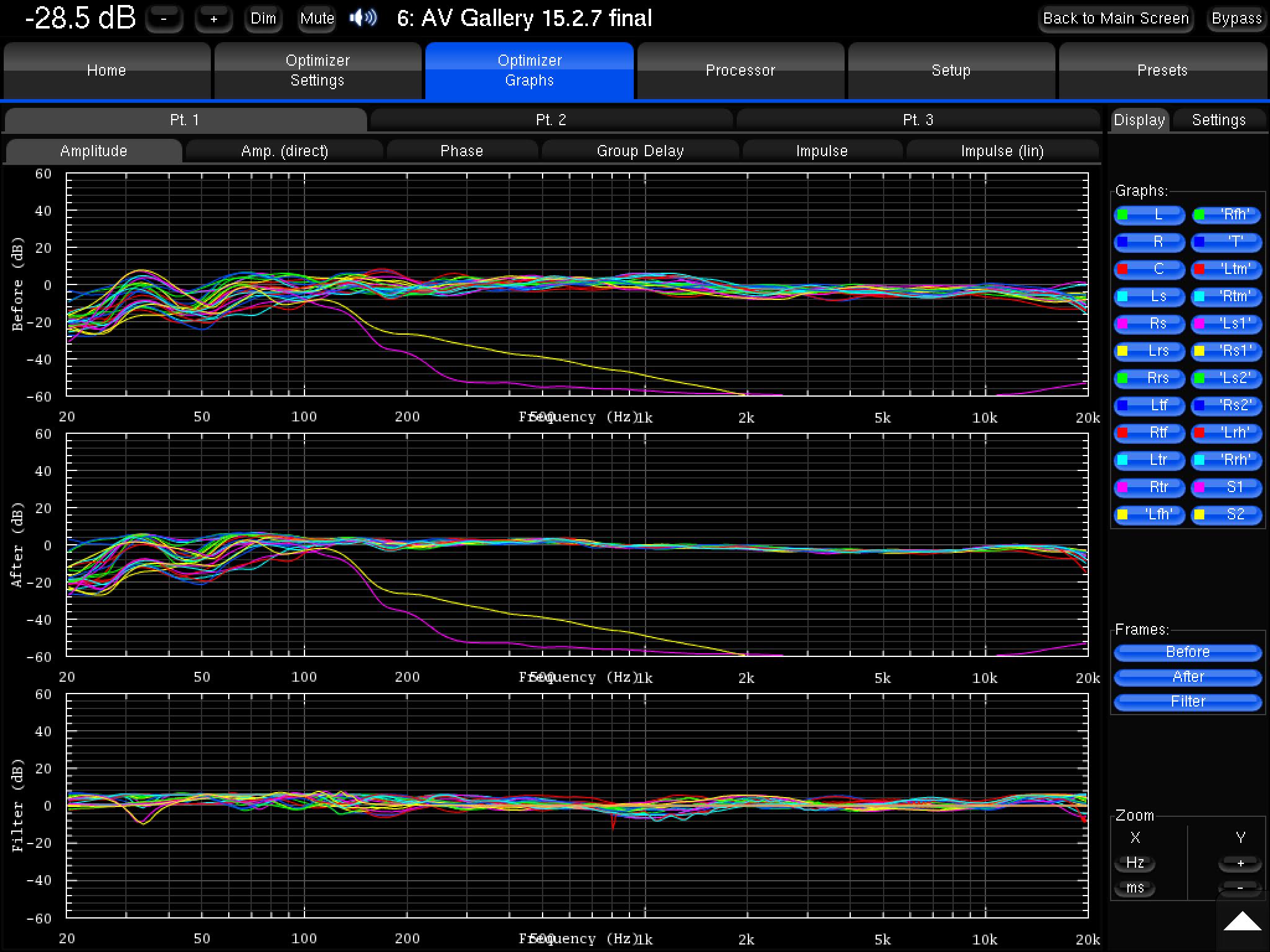The height and width of the screenshot is (952, 1270).
Task: Toggle the Rtf channel graph
Action: click(1150, 433)
